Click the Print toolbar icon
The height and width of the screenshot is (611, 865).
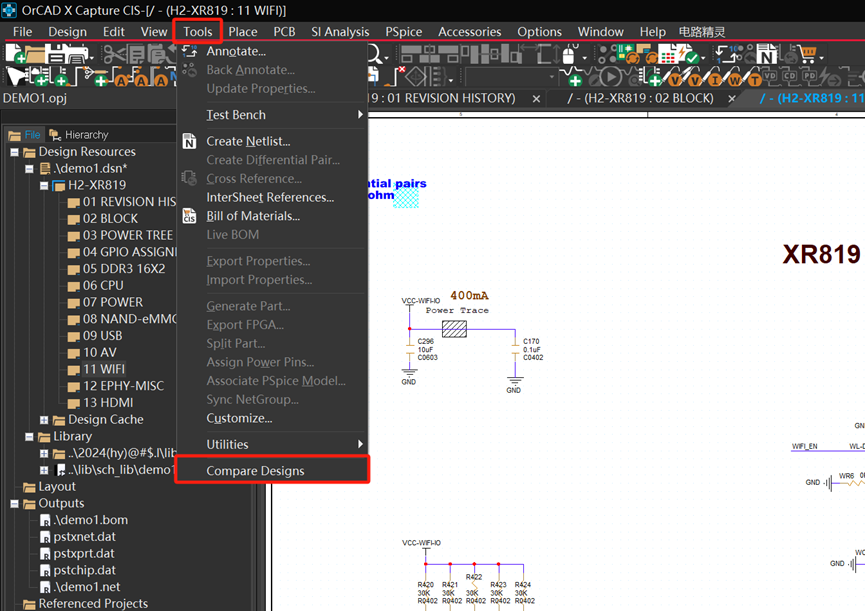(77, 54)
